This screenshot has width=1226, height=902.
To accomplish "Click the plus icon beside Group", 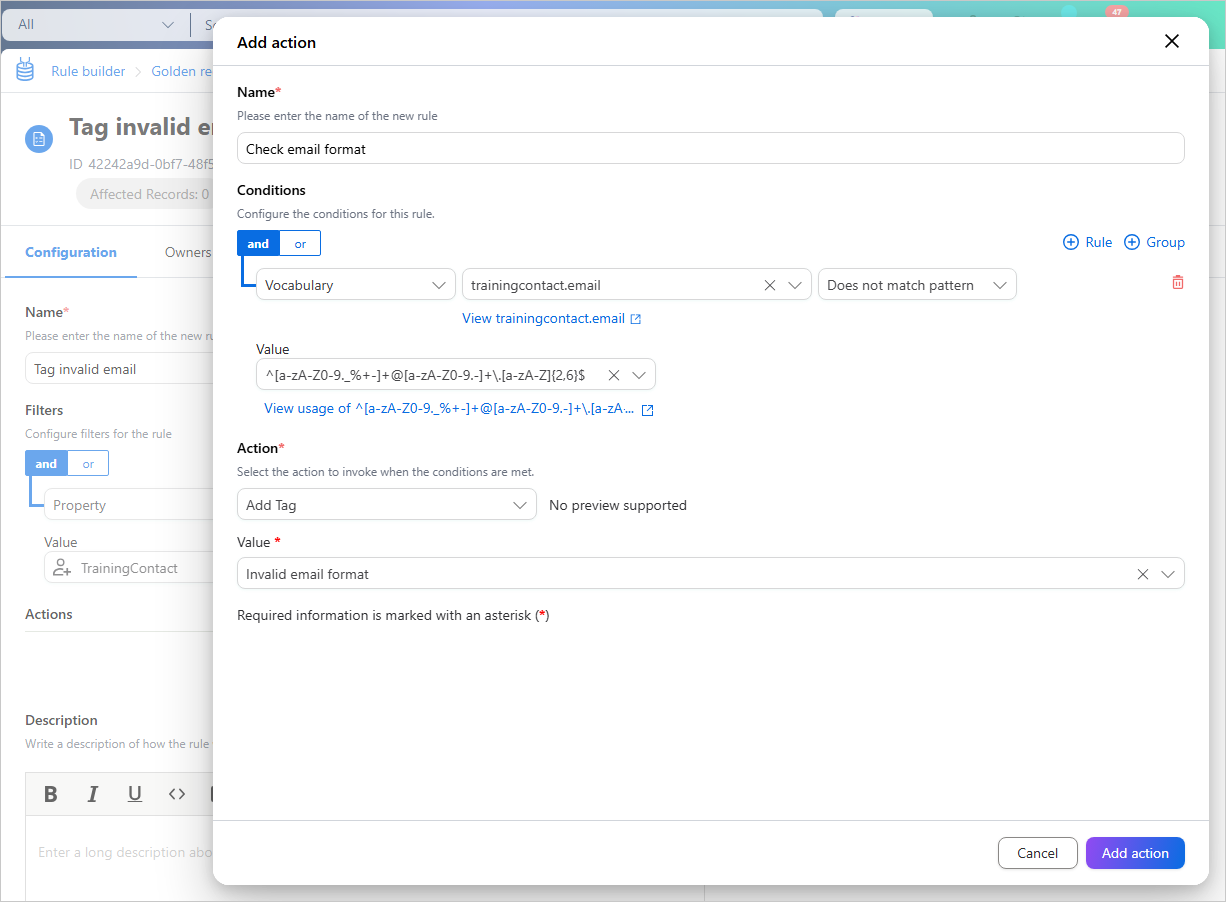I will point(1132,242).
